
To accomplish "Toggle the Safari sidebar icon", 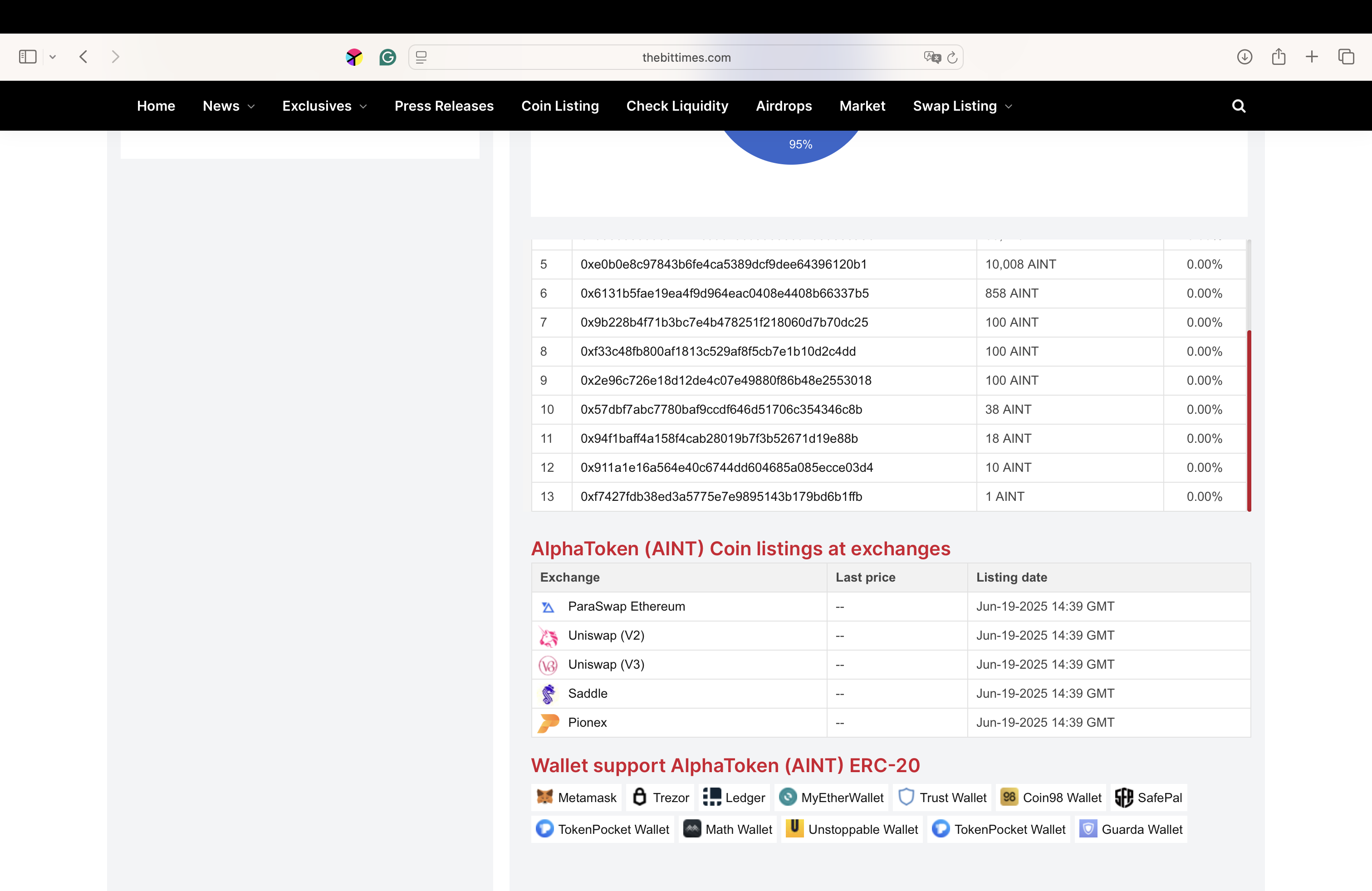I will [x=27, y=56].
